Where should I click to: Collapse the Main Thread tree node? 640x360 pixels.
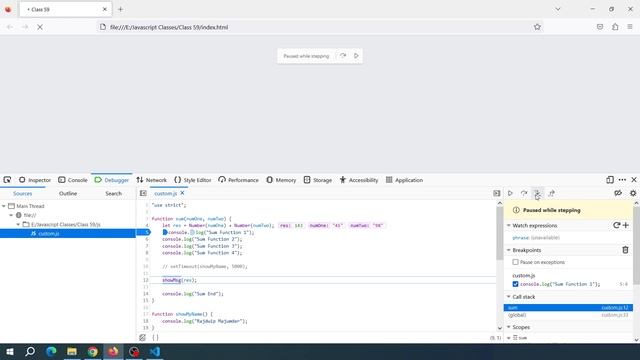coord(4,206)
